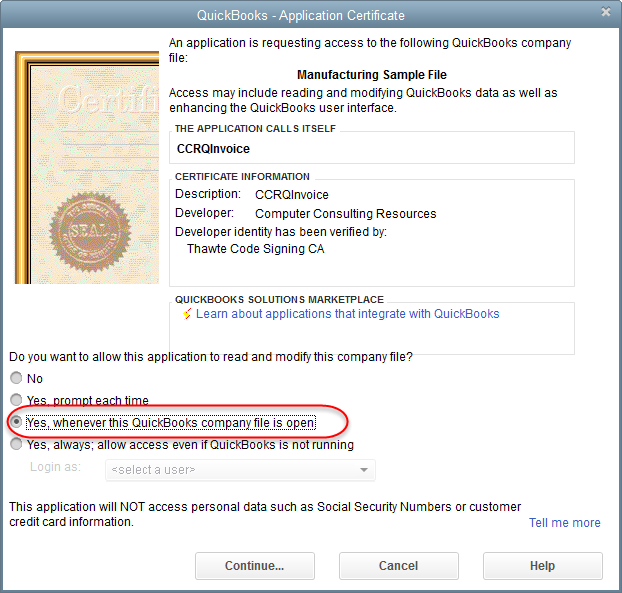Open Help for the certificate dialog

click(x=543, y=566)
